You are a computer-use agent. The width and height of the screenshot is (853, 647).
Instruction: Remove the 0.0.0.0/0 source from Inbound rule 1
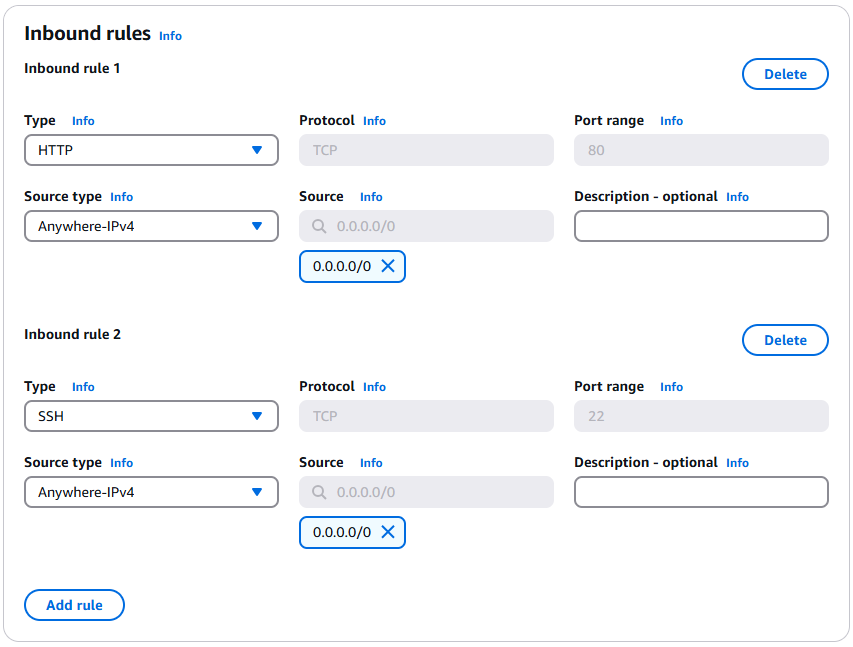(387, 266)
